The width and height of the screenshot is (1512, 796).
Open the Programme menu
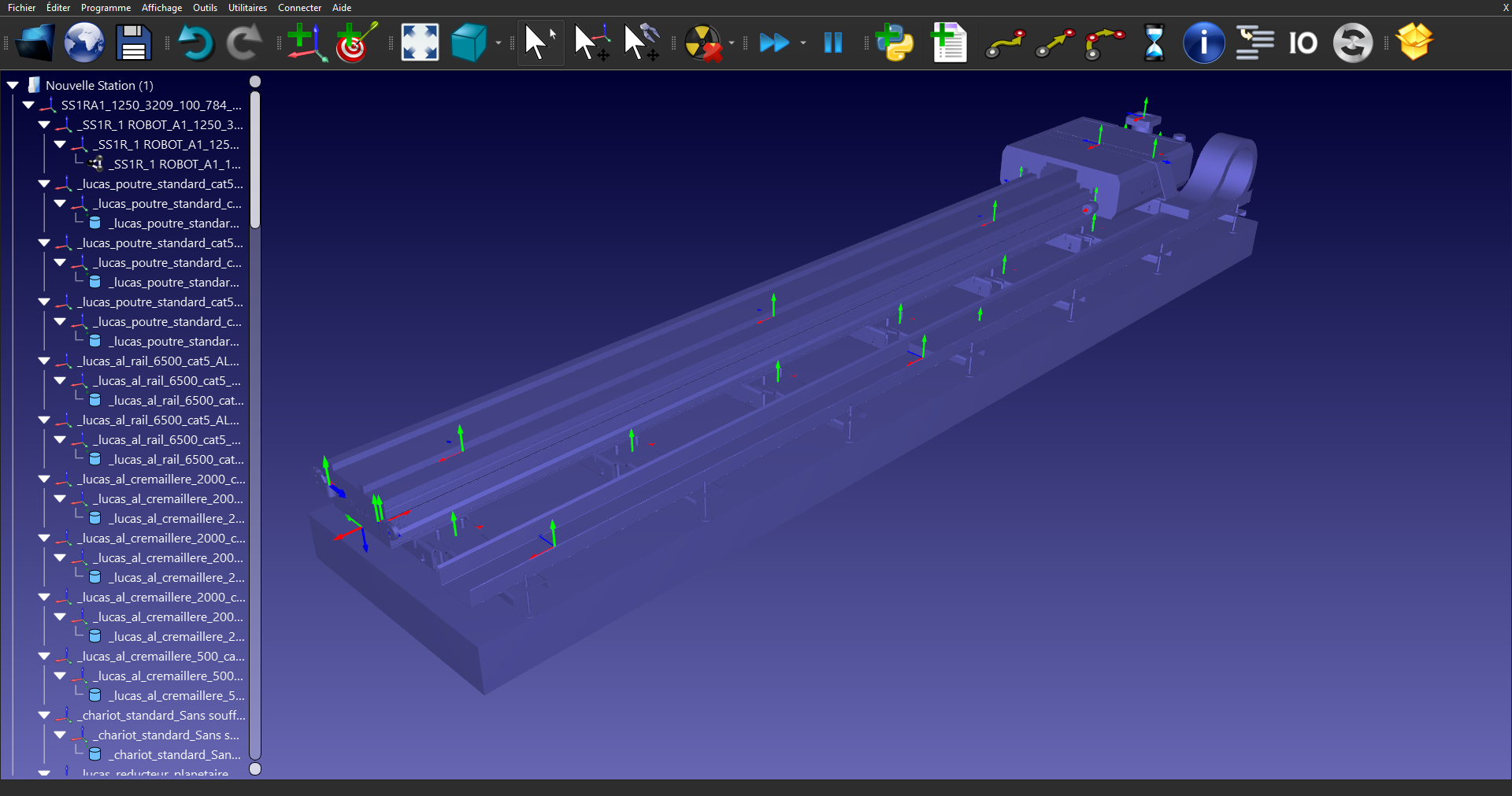106,8
